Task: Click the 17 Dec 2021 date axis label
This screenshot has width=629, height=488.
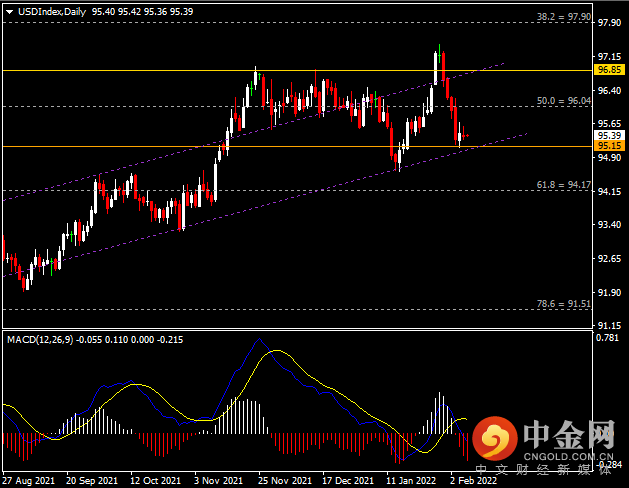Action: pyautogui.click(x=348, y=480)
